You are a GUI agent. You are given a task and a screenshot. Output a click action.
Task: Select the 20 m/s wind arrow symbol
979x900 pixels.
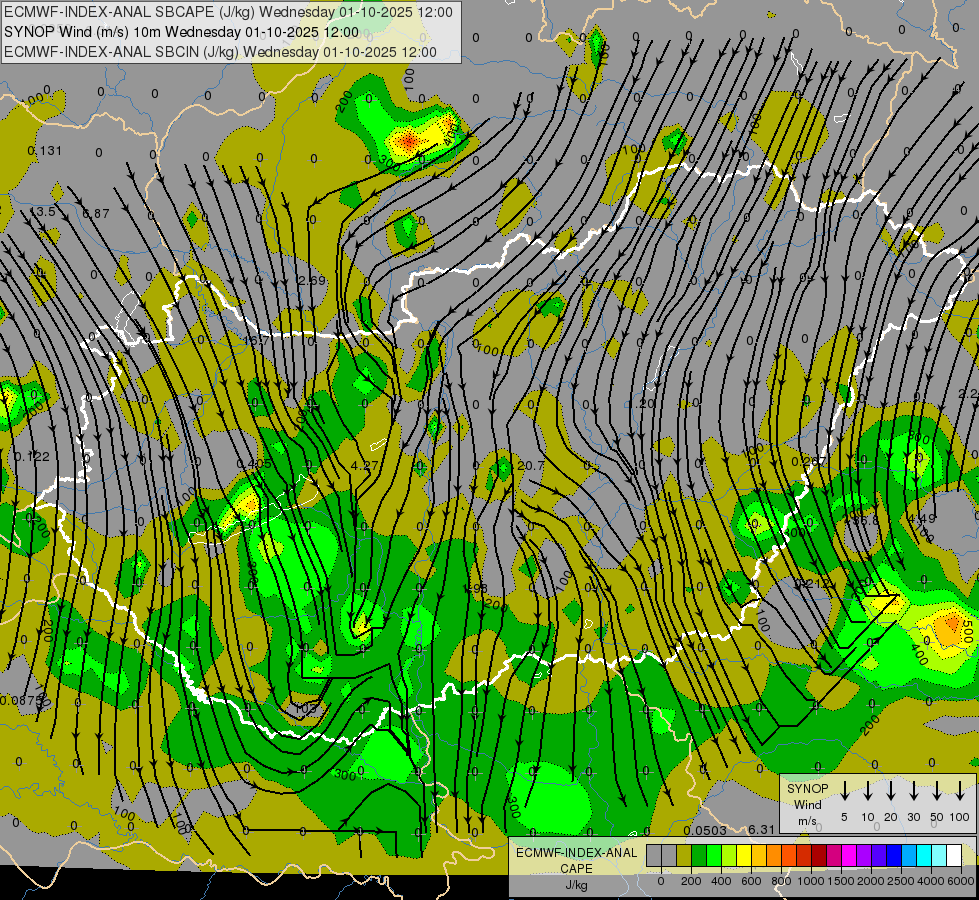click(891, 792)
